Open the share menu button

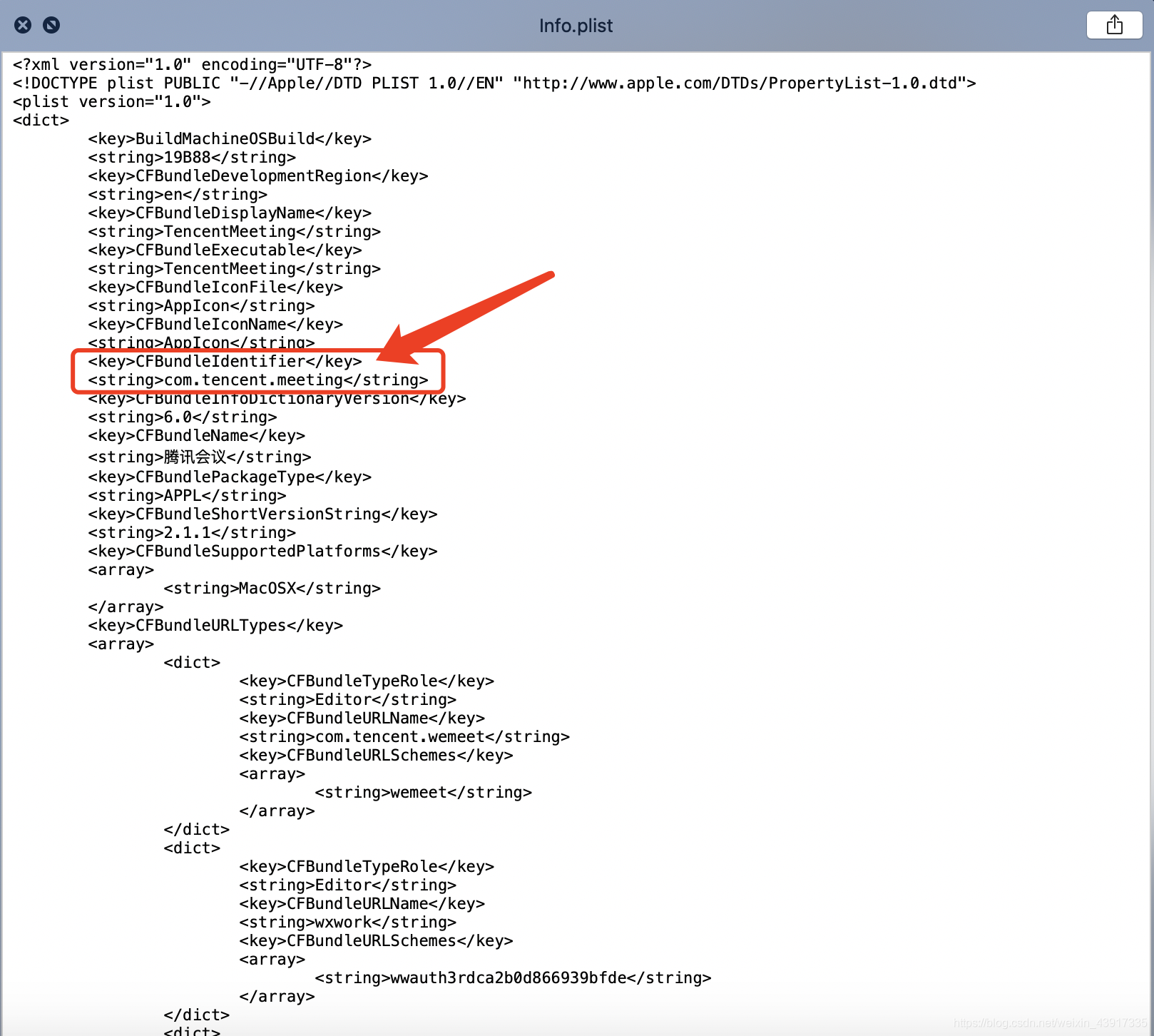pos(1114,26)
